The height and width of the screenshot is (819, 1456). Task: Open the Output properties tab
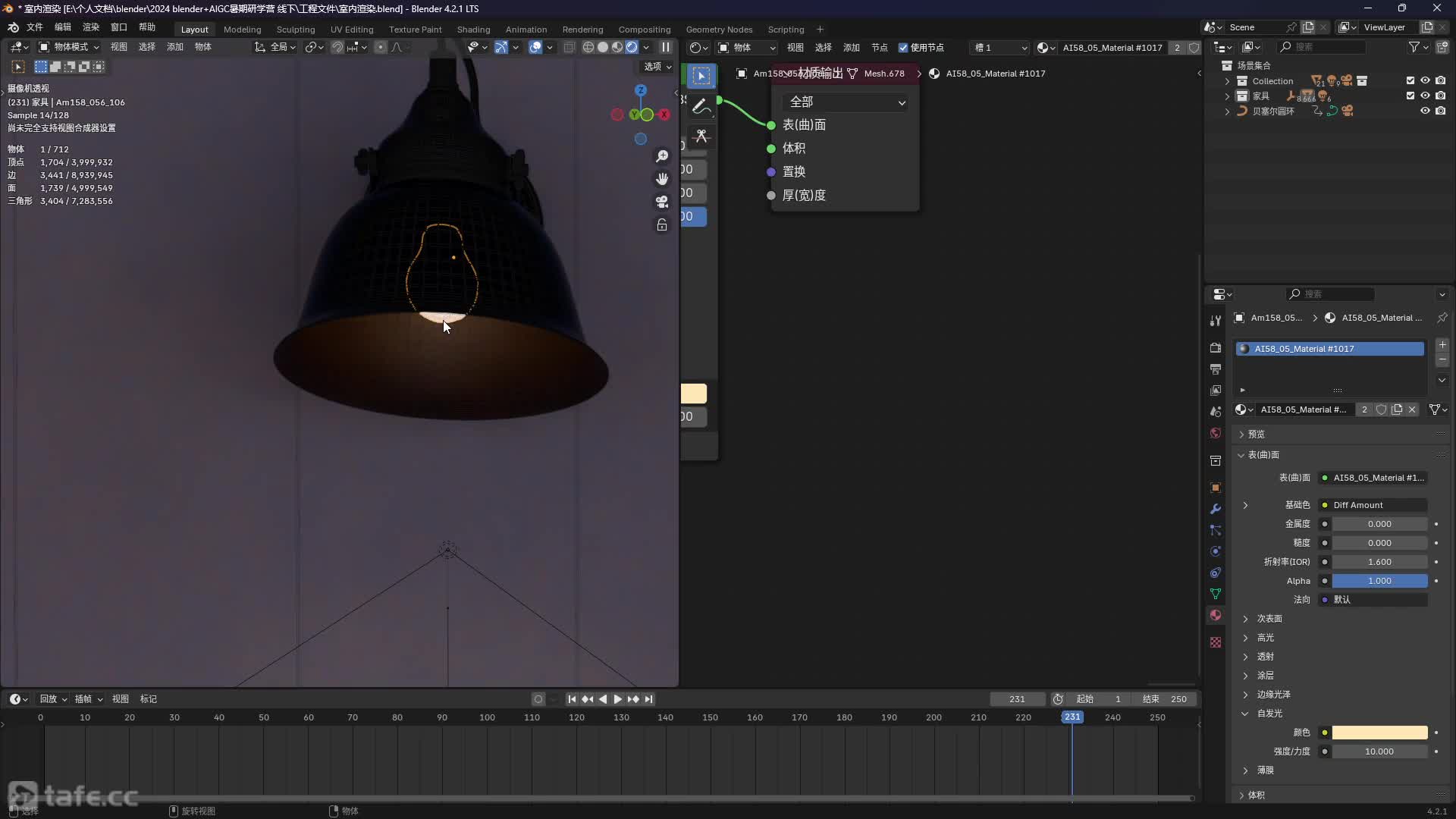tap(1216, 369)
